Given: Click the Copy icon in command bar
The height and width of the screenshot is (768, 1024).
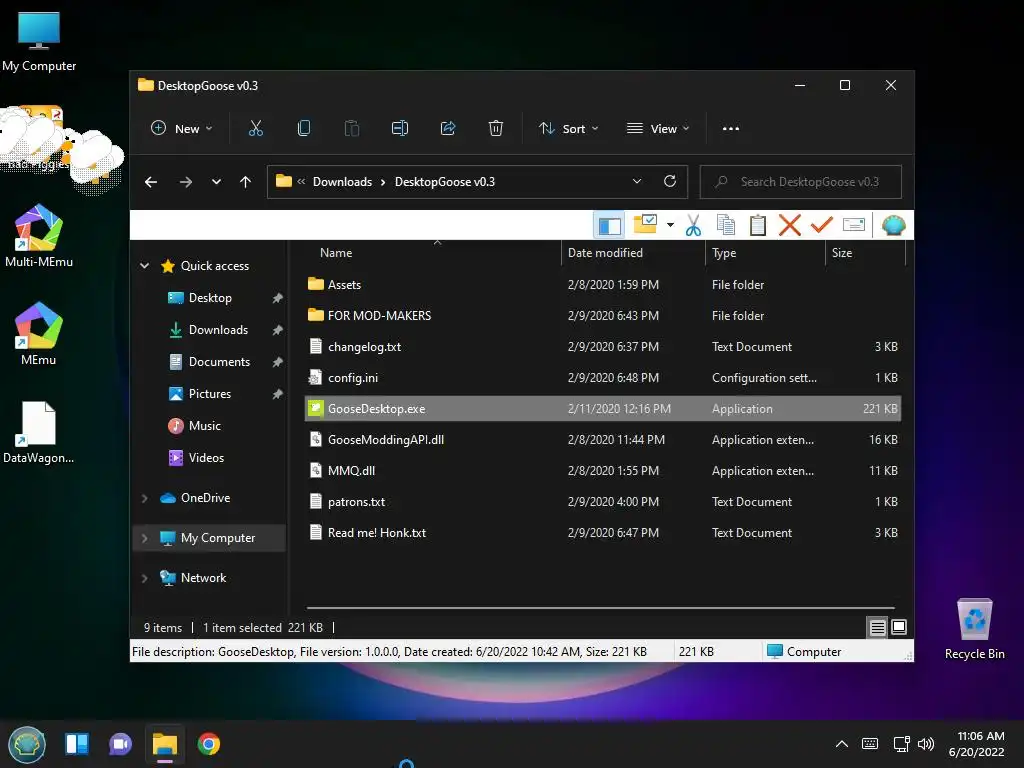Looking at the screenshot, I should tap(304, 129).
